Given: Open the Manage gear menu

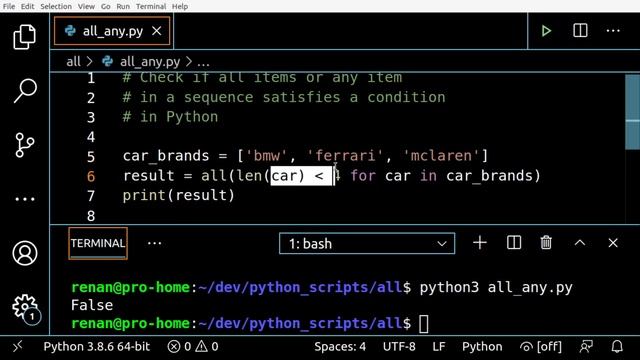Looking at the screenshot, I should pyautogui.click(x=25, y=308).
